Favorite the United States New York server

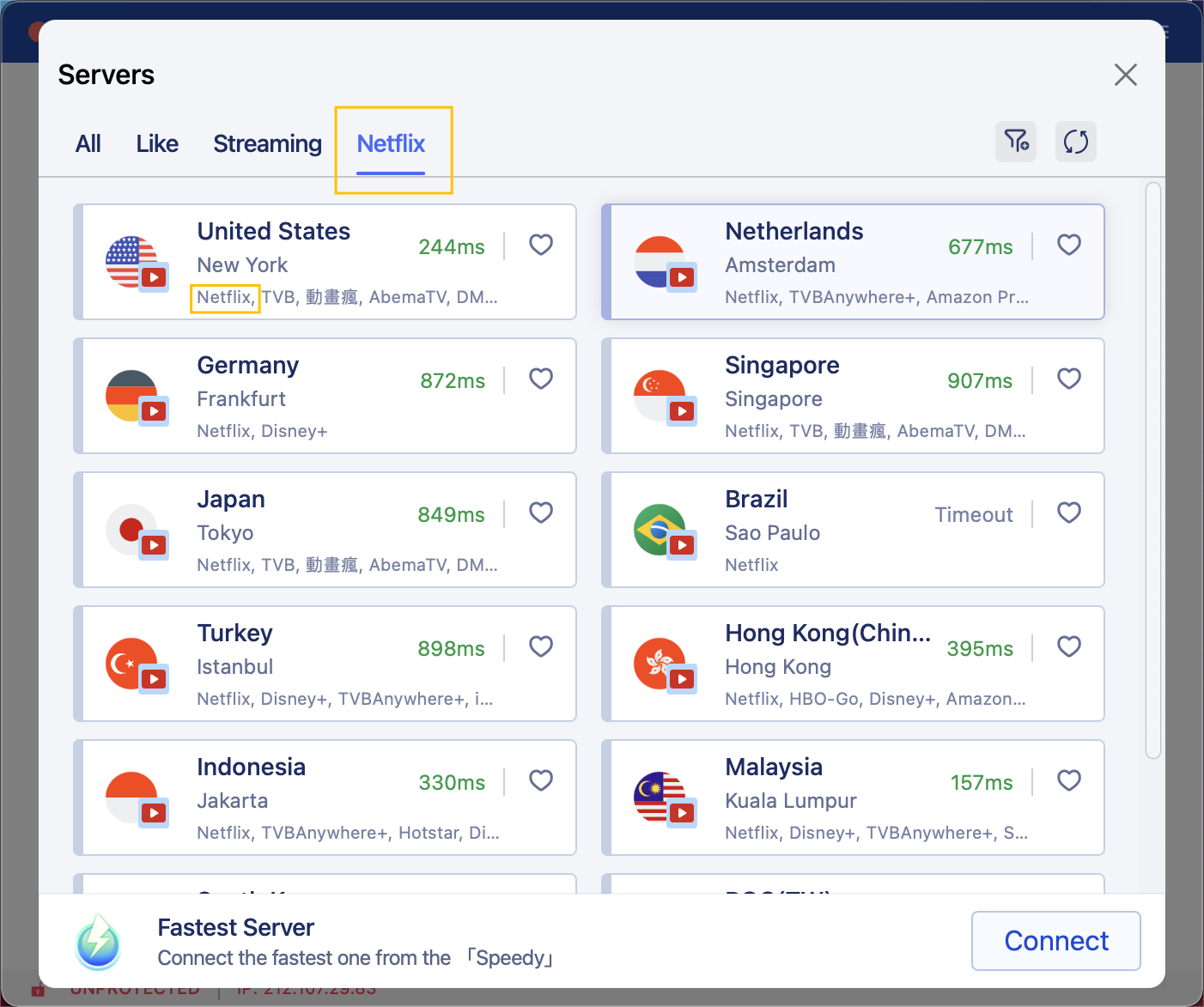541,246
